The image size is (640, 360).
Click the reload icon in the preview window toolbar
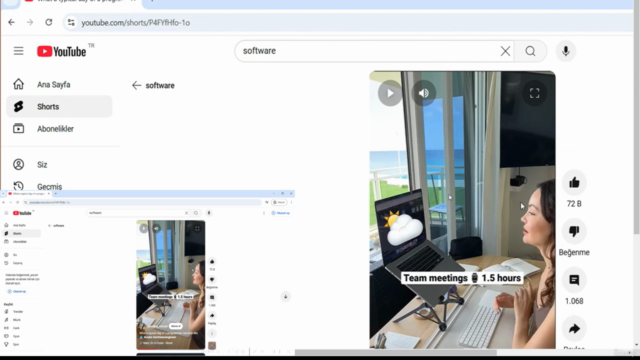18,202
